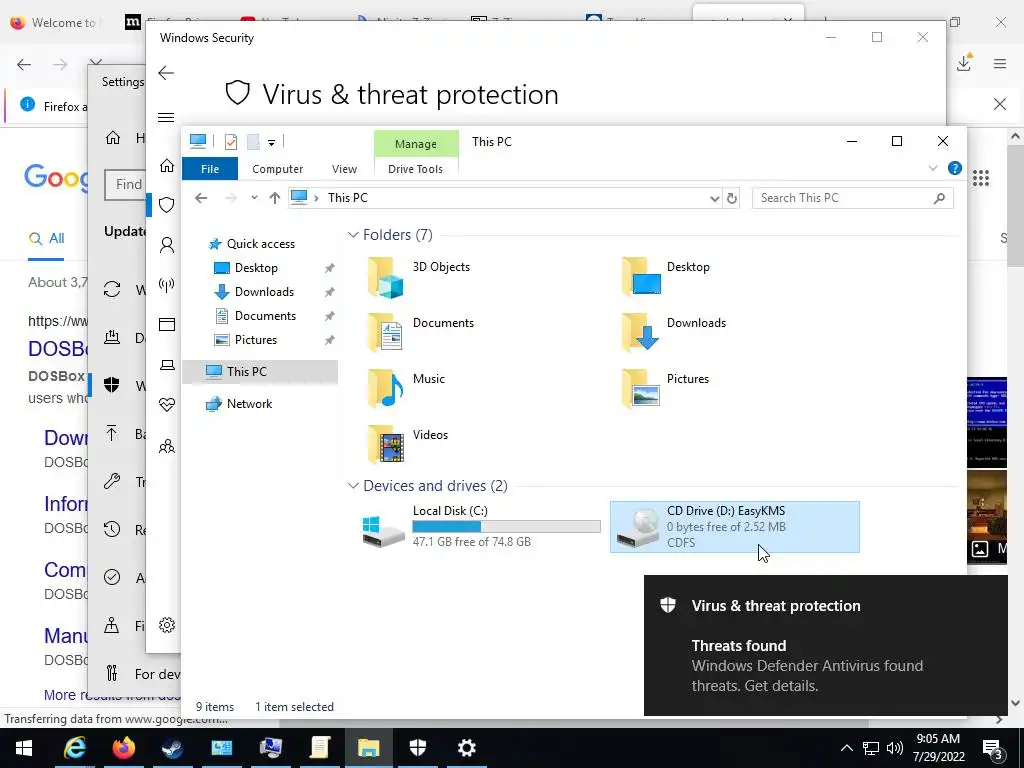Image resolution: width=1024 pixels, height=768 pixels.
Task: Click the taskbar clock showing 9:05 AM
Action: [x=938, y=748]
